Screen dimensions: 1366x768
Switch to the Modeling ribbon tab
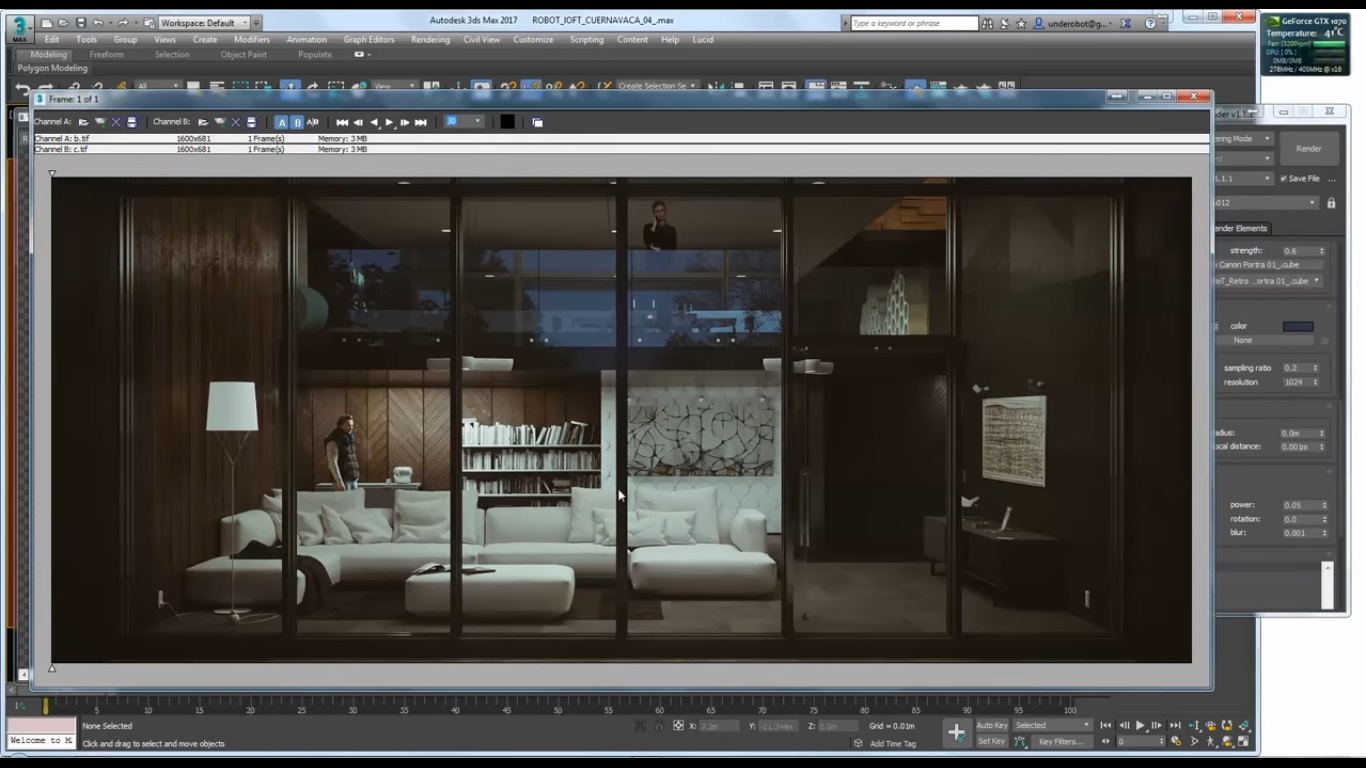[x=48, y=55]
